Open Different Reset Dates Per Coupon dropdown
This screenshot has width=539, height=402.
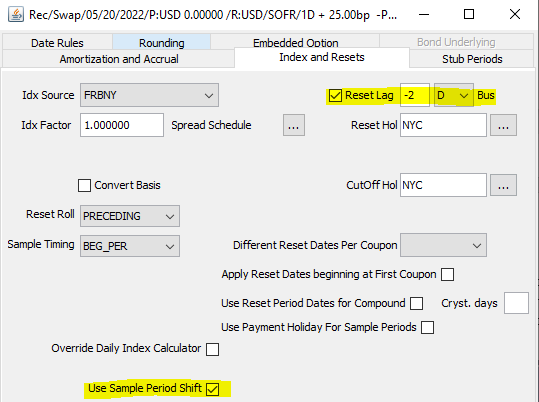[x=443, y=245]
